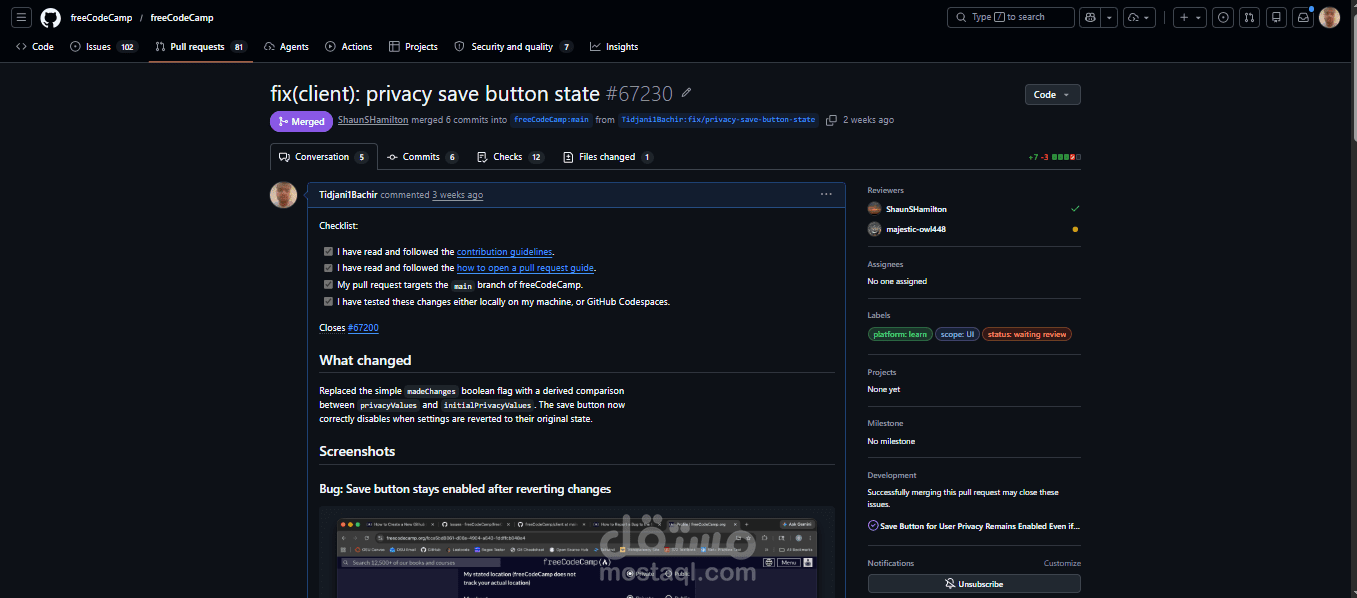Open the bug screenshot thumbnail image
This screenshot has height=598, width=1357.
point(577,556)
